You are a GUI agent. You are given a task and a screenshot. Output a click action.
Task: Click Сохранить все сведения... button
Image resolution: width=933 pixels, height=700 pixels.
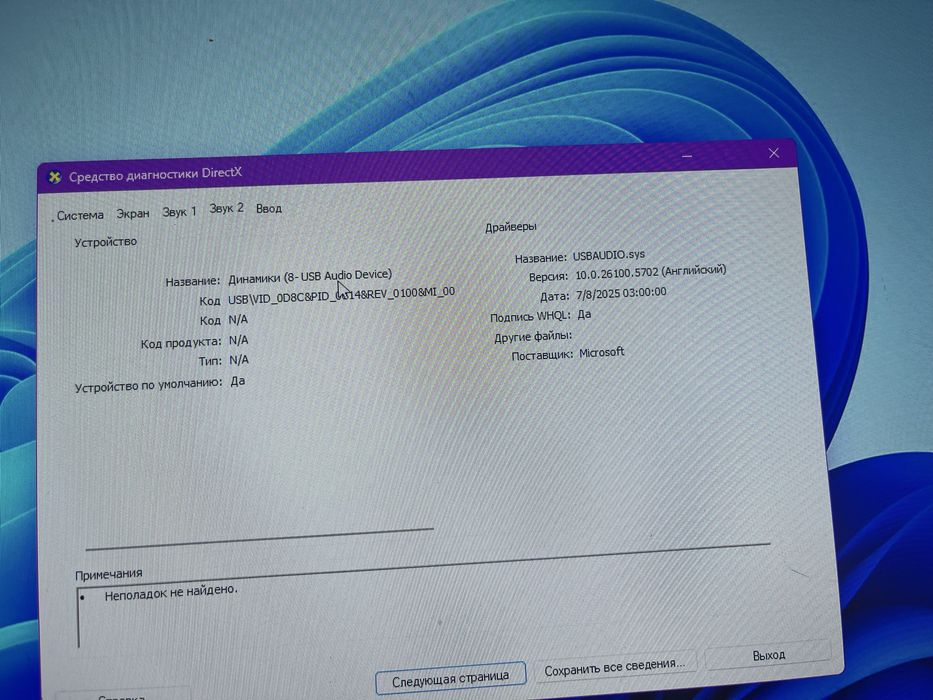tap(615, 666)
